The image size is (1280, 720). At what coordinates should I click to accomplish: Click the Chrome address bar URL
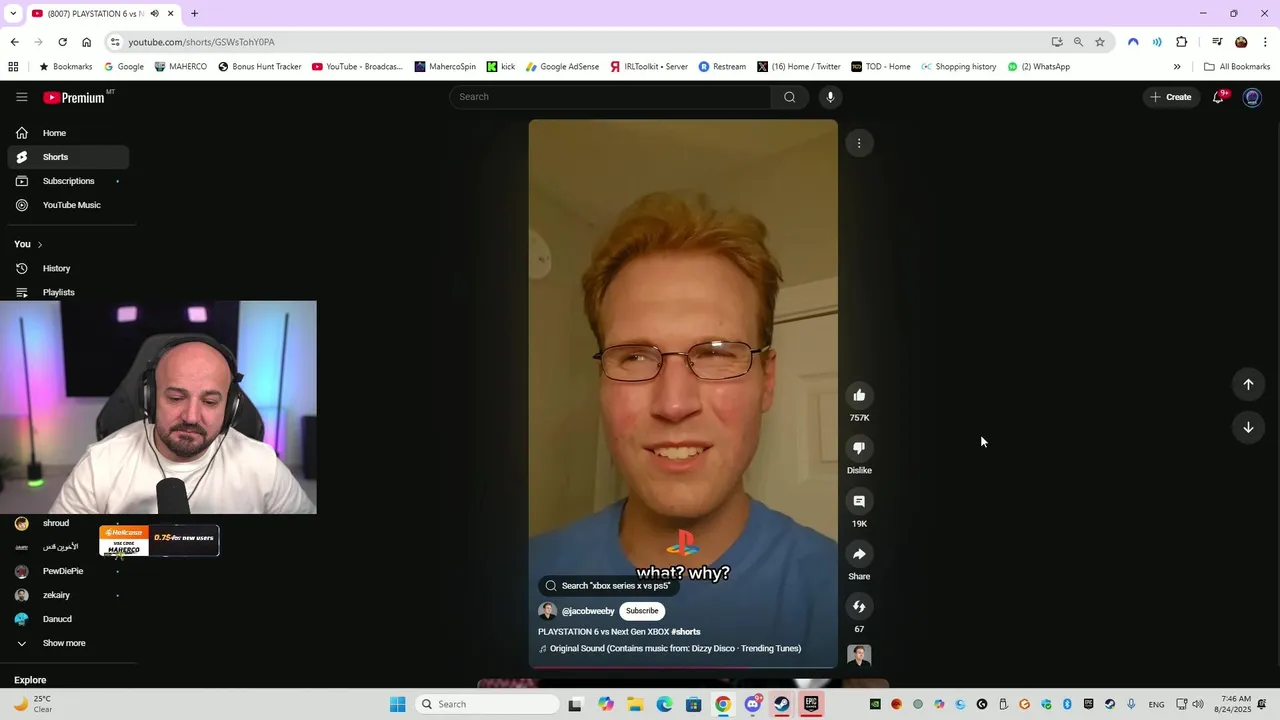coord(201,42)
